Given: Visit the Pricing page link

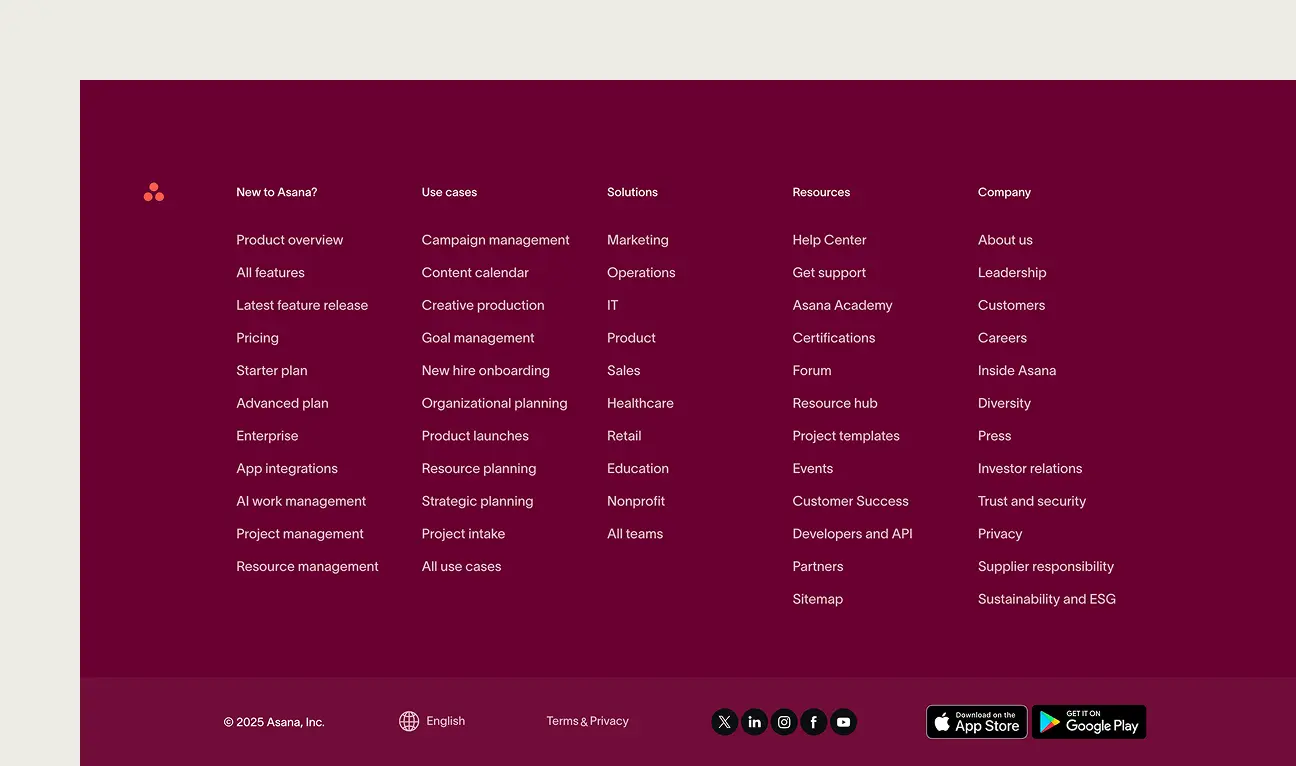Looking at the screenshot, I should coord(258,338).
